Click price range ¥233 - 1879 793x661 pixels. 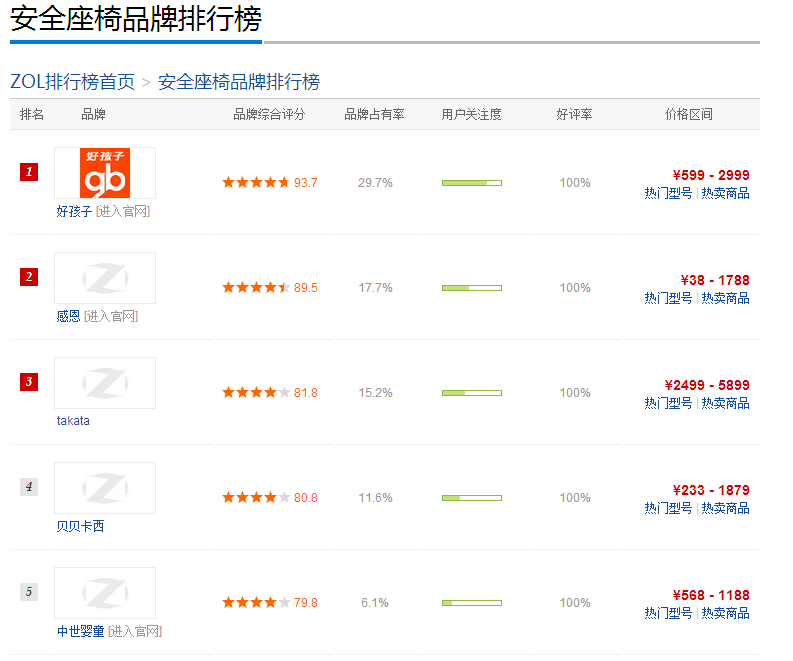coord(711,491)
